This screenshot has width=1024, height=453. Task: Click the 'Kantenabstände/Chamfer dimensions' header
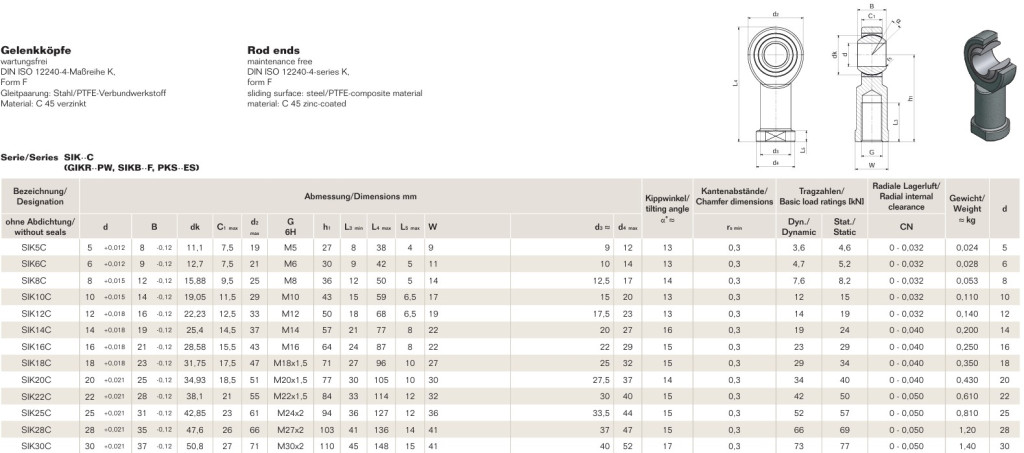[x=734, y=196]
